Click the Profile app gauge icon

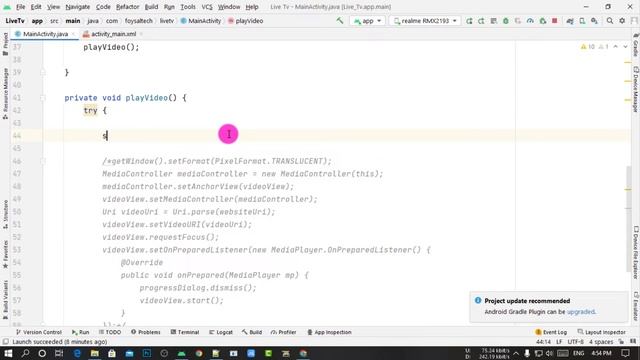[x=530, y=21]
